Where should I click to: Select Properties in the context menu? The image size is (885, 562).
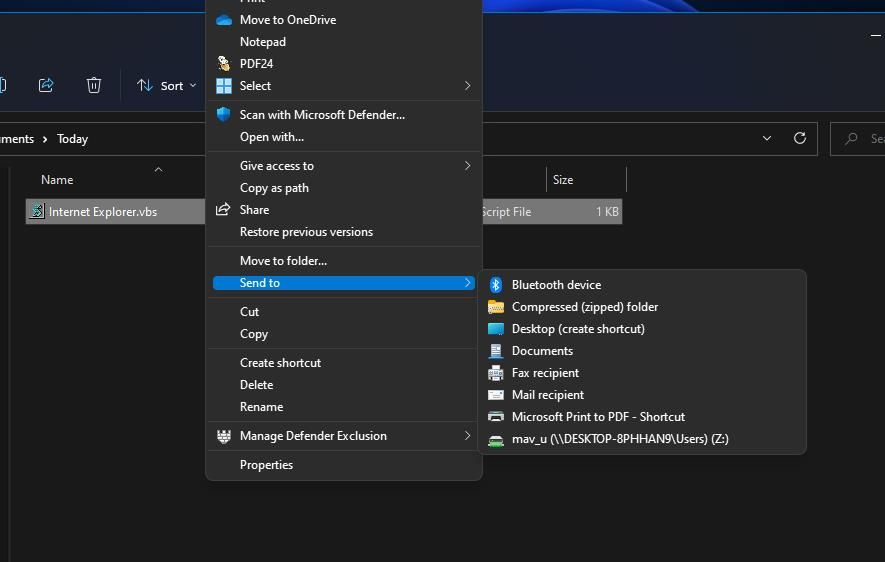pyautogui.click(x=266, y=465)
